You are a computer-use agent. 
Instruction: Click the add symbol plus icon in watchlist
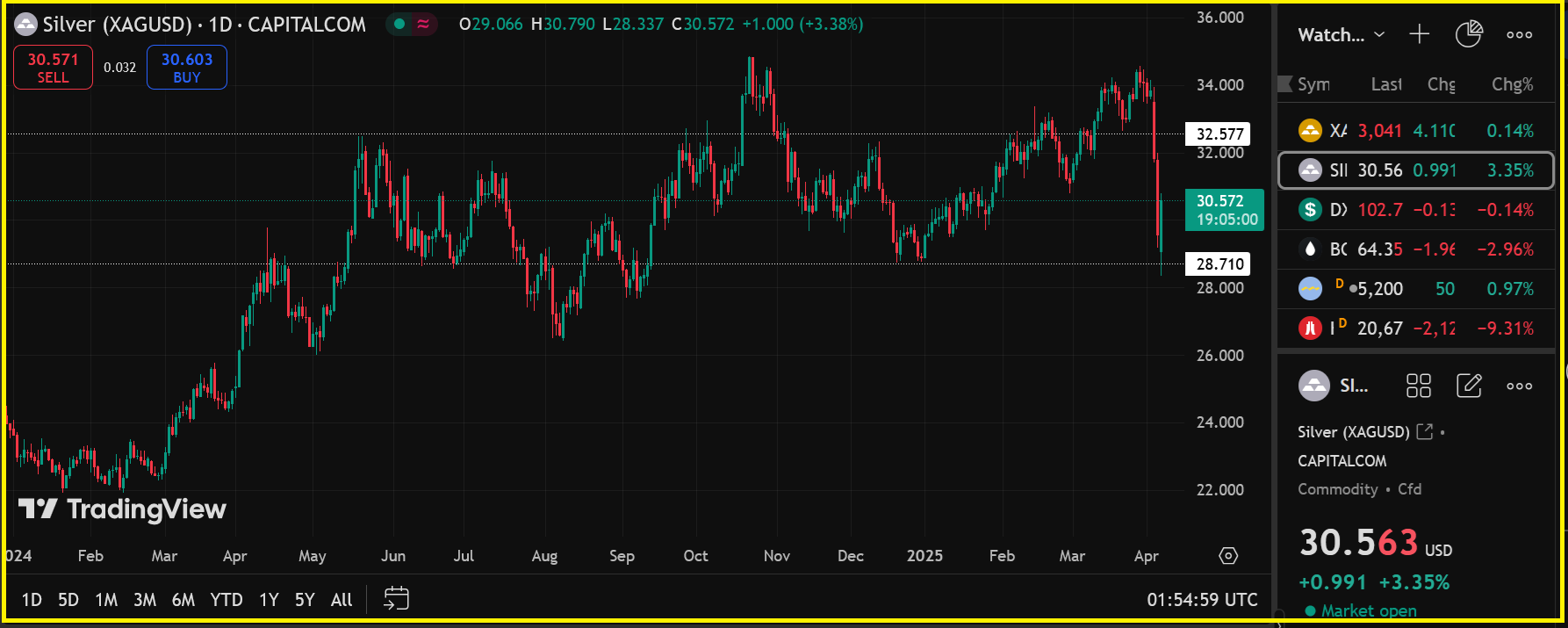[x=1419, y=34]
